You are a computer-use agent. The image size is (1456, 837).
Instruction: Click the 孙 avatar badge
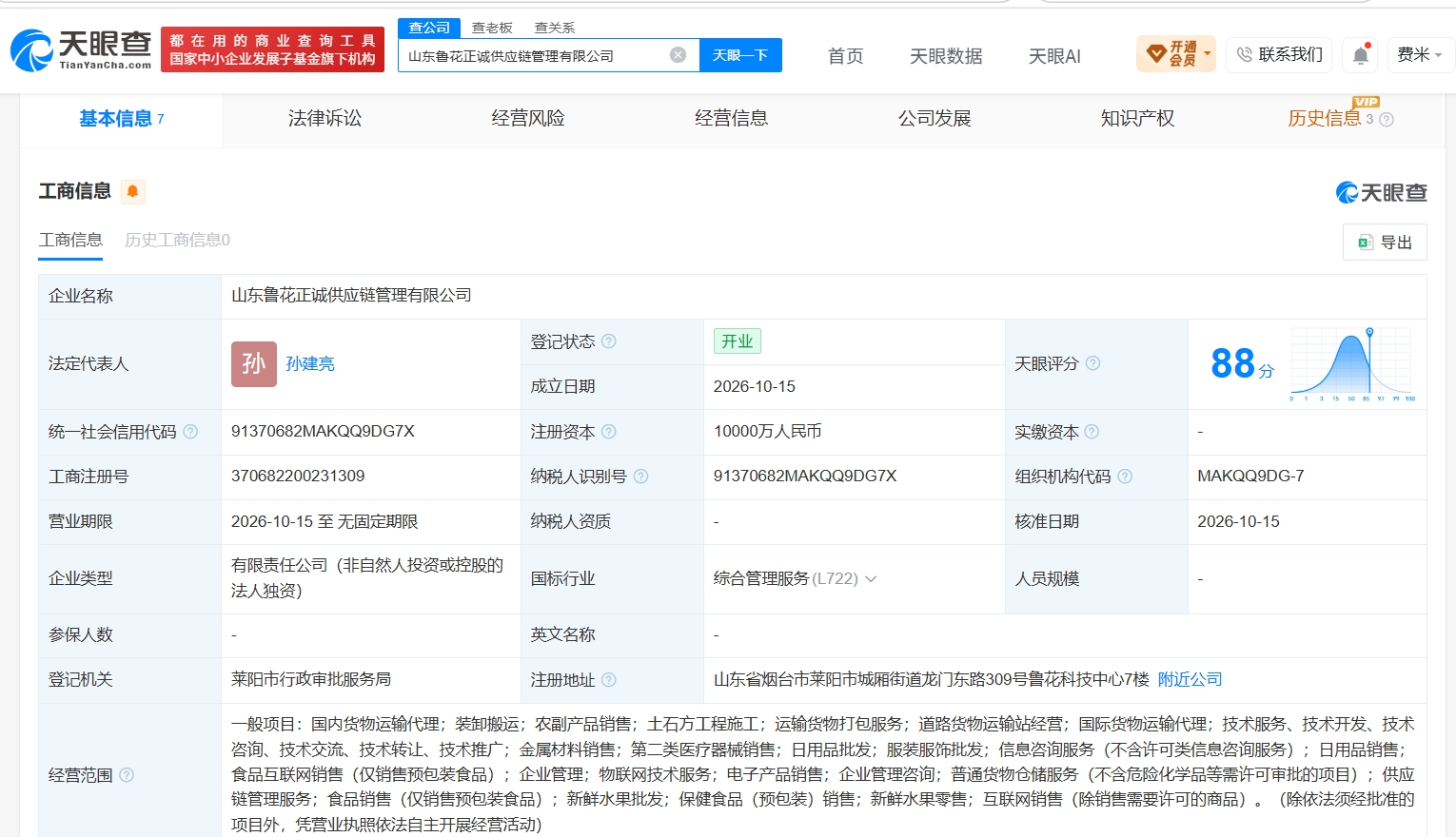pyautogui.click(x=254, y=364)
